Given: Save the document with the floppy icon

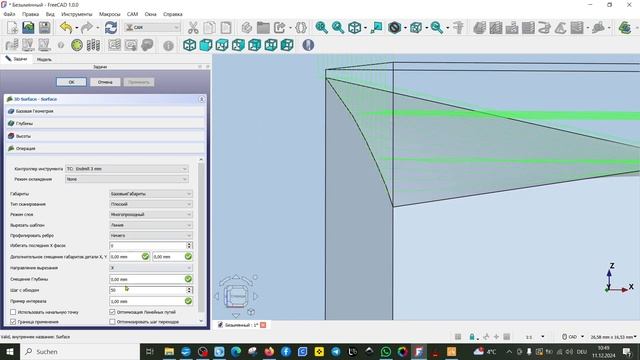Looking at the screenshot, I should [x=44, y=28].
